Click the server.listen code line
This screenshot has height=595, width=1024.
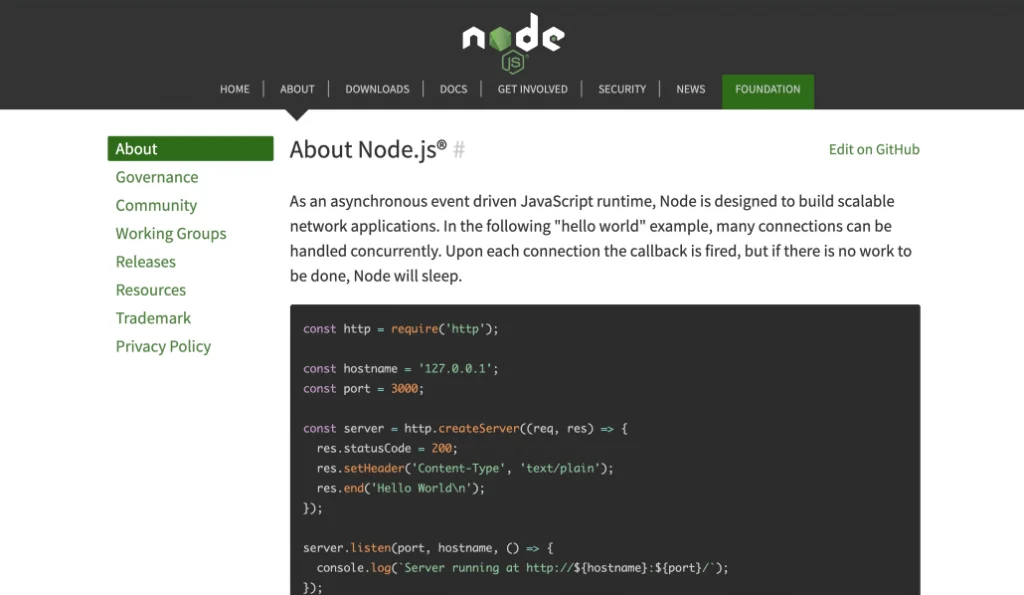(428, 547)
